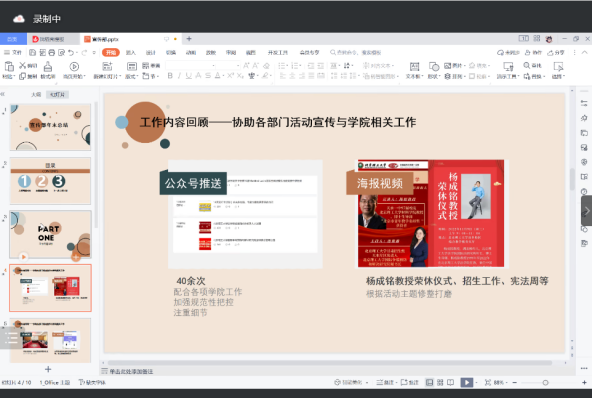
Task: Open the 插入 Insert ribbon tab
Action: point(131,52)
